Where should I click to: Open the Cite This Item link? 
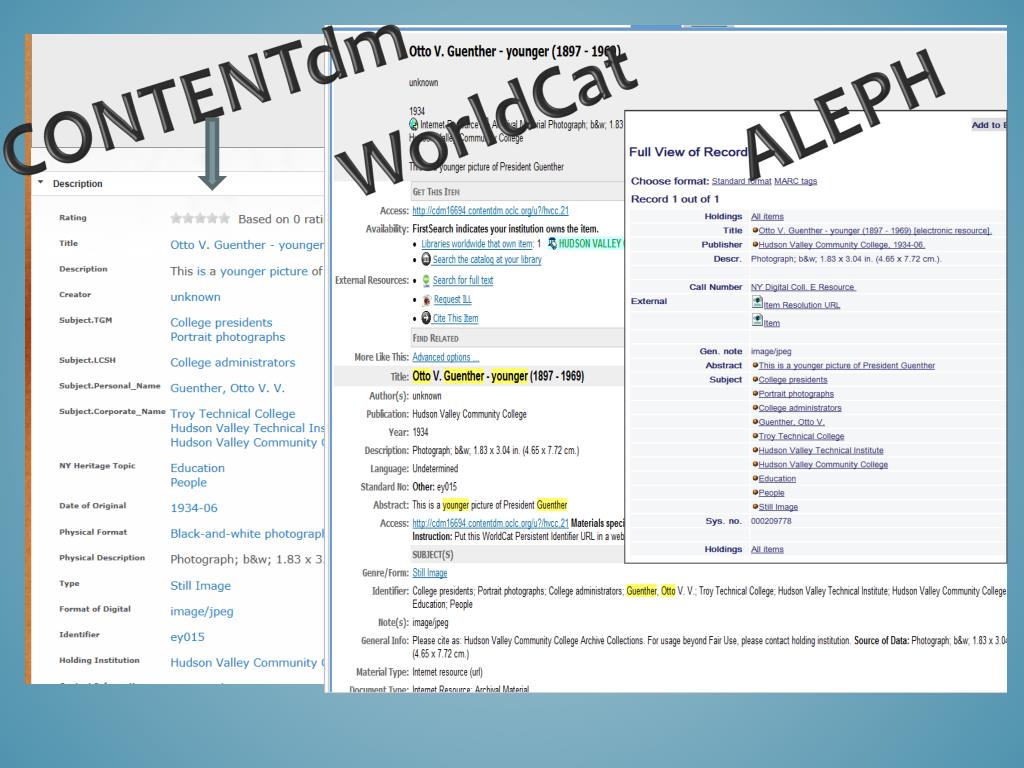pyautogui.click(x=455, y=318)
